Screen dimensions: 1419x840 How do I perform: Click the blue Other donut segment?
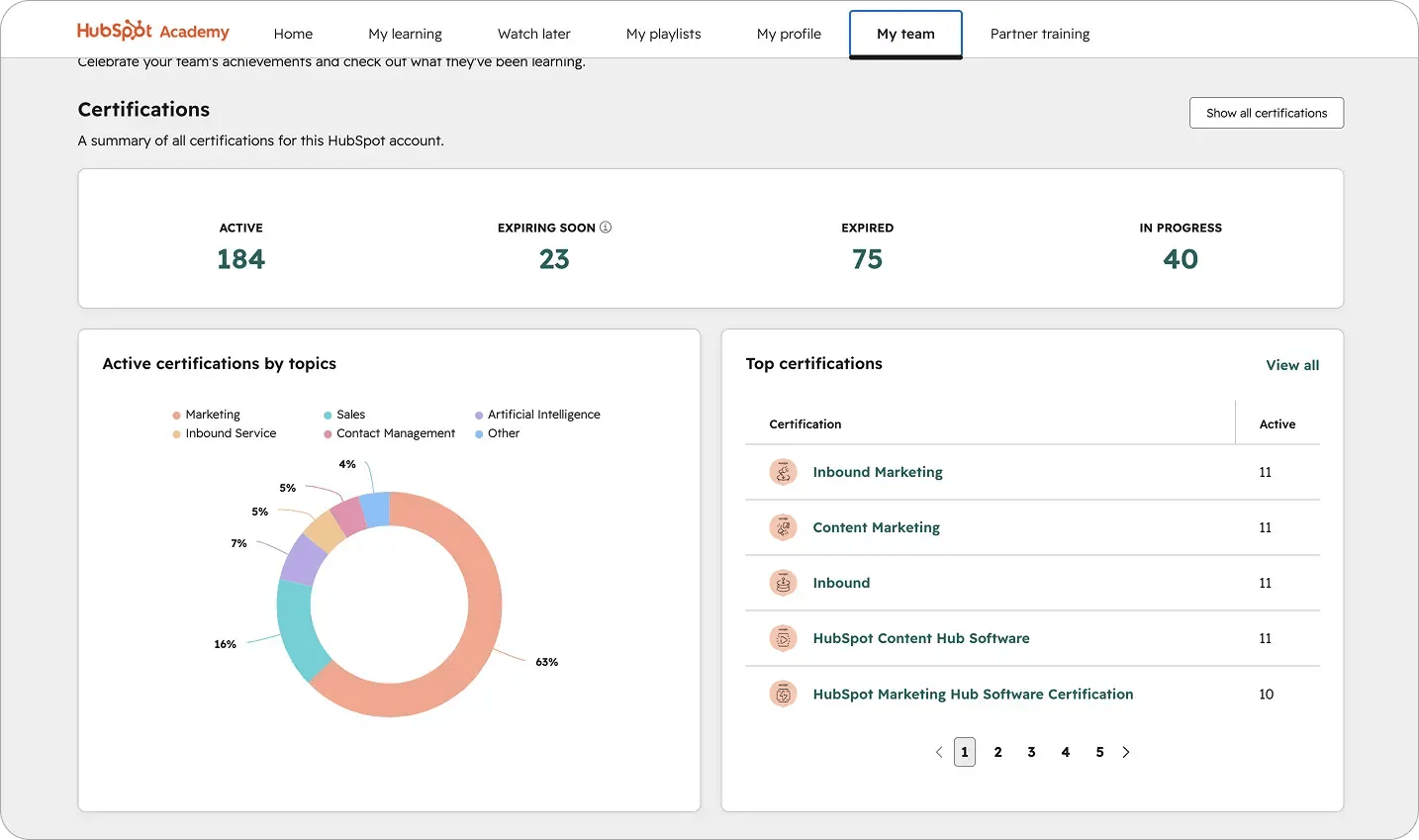375,509
